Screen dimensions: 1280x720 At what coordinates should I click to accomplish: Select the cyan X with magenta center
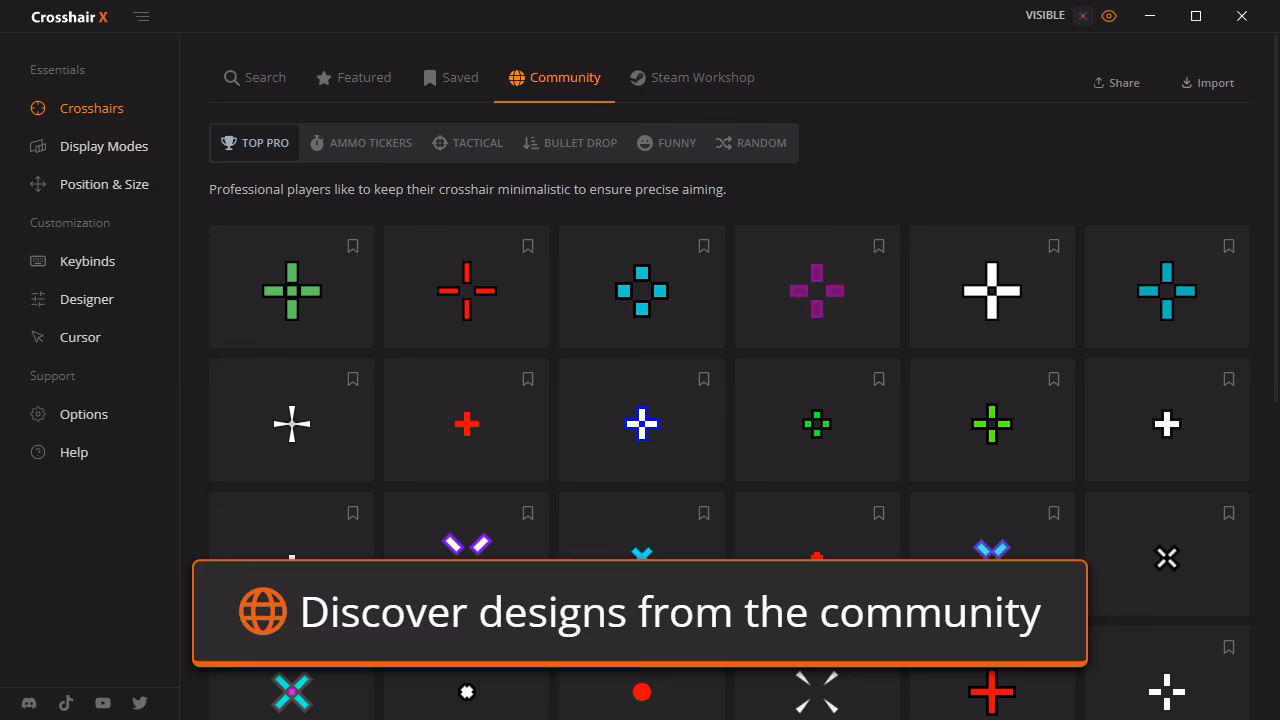(x=292, y=693)
